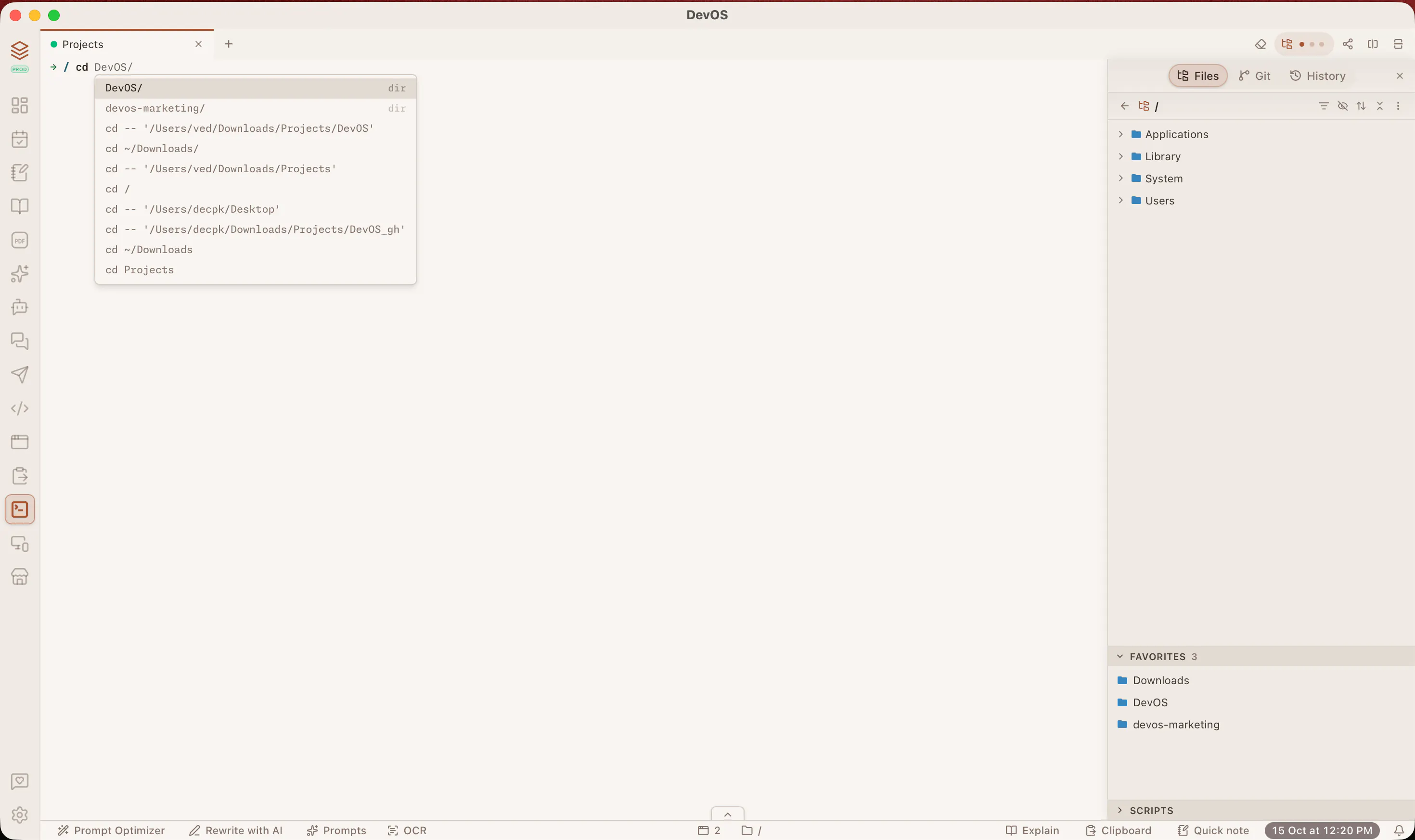Click Prompt Optimizer in bottom bar
Screen dimensions: 1415x840
[111, 830]
